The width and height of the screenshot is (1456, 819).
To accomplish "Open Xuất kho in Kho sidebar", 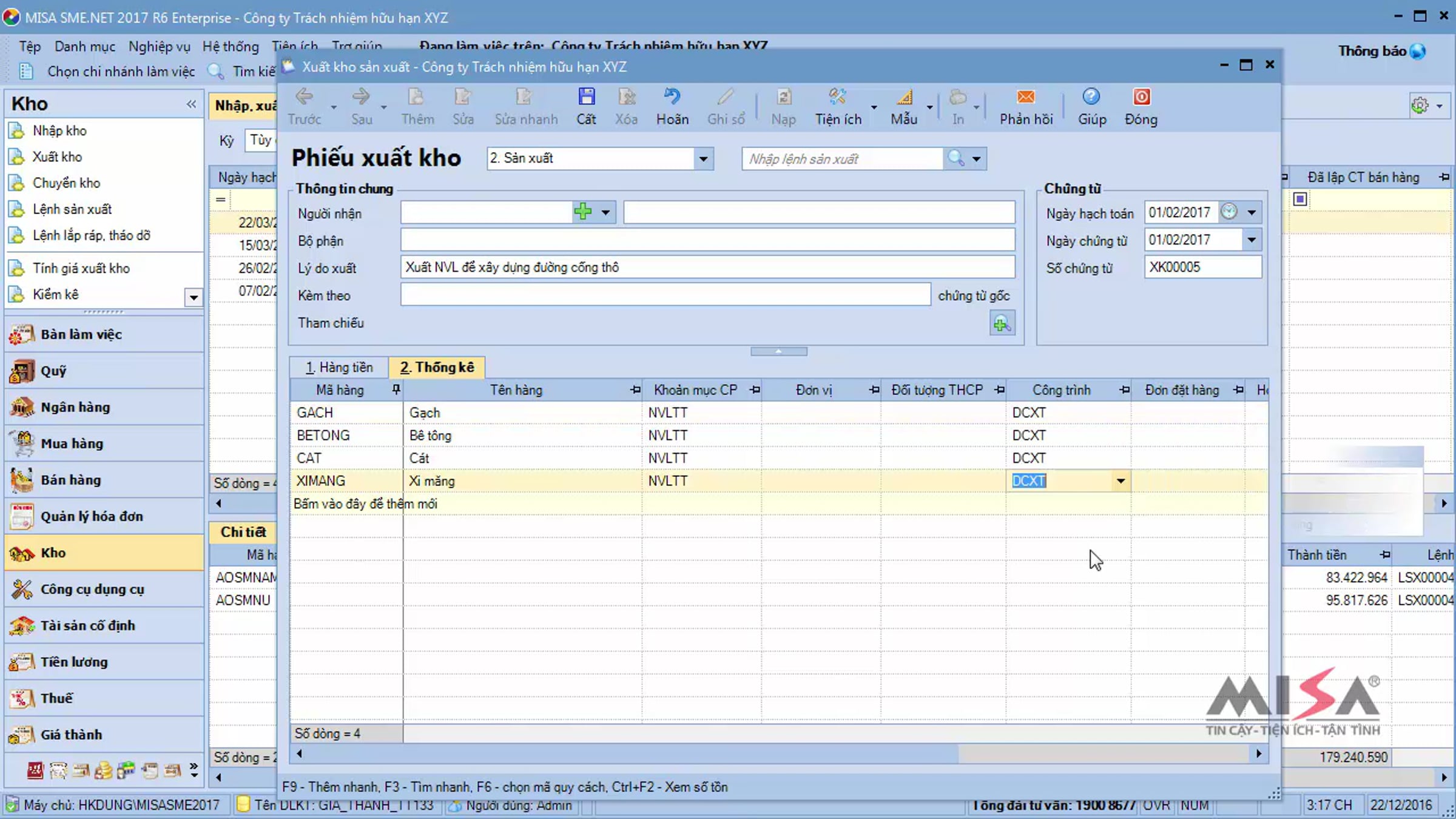I will click(57, 157).
